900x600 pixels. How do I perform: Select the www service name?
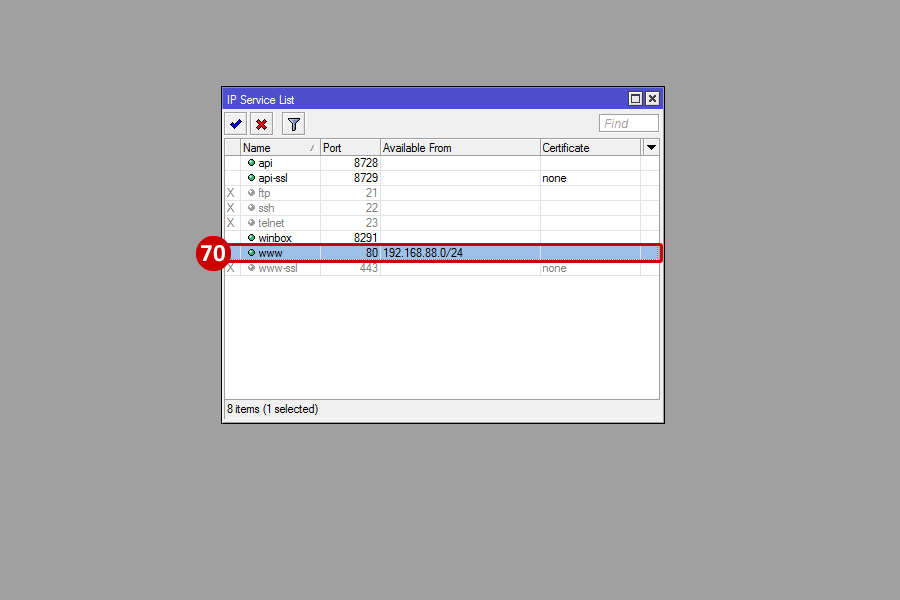270,253
